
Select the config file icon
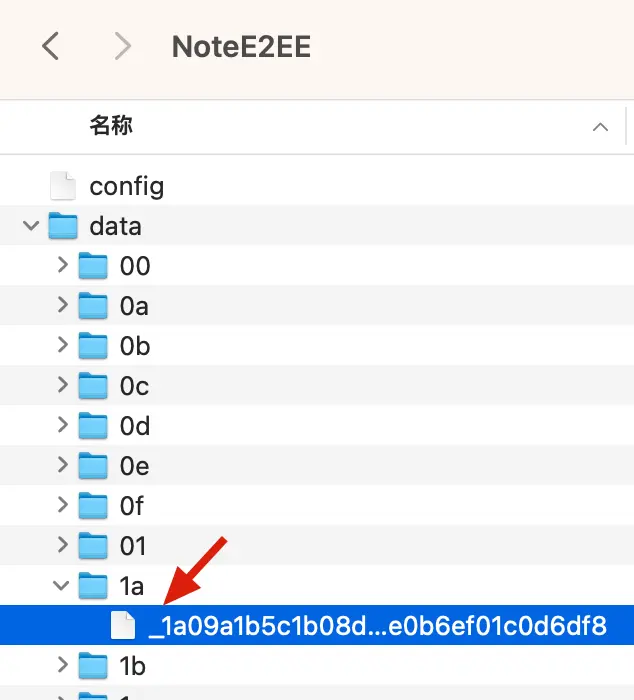point(63,185)
